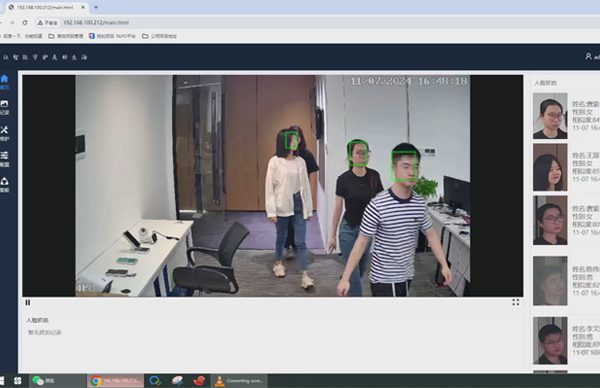Open WeChat from the taskbar
Image resolution: width=600 pixels, height=388 pixels.
tap(57, 381)
